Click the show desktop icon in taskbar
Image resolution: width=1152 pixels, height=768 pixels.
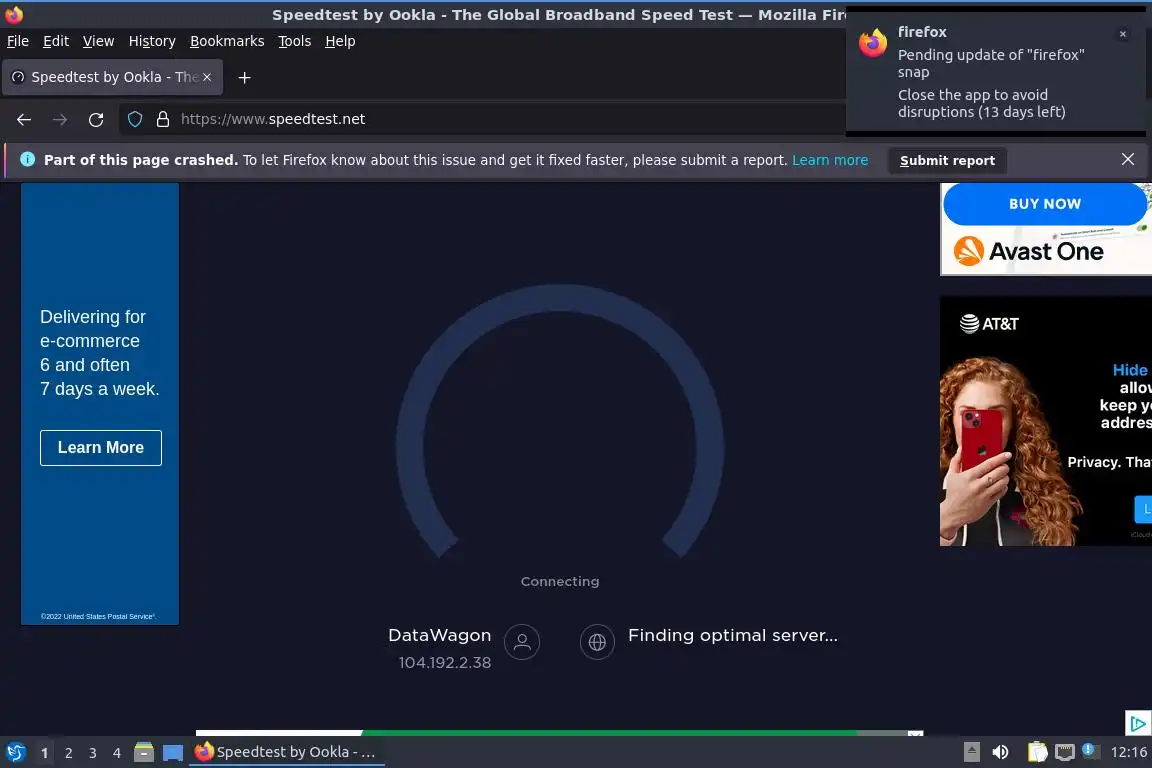[x=173, y=753]
